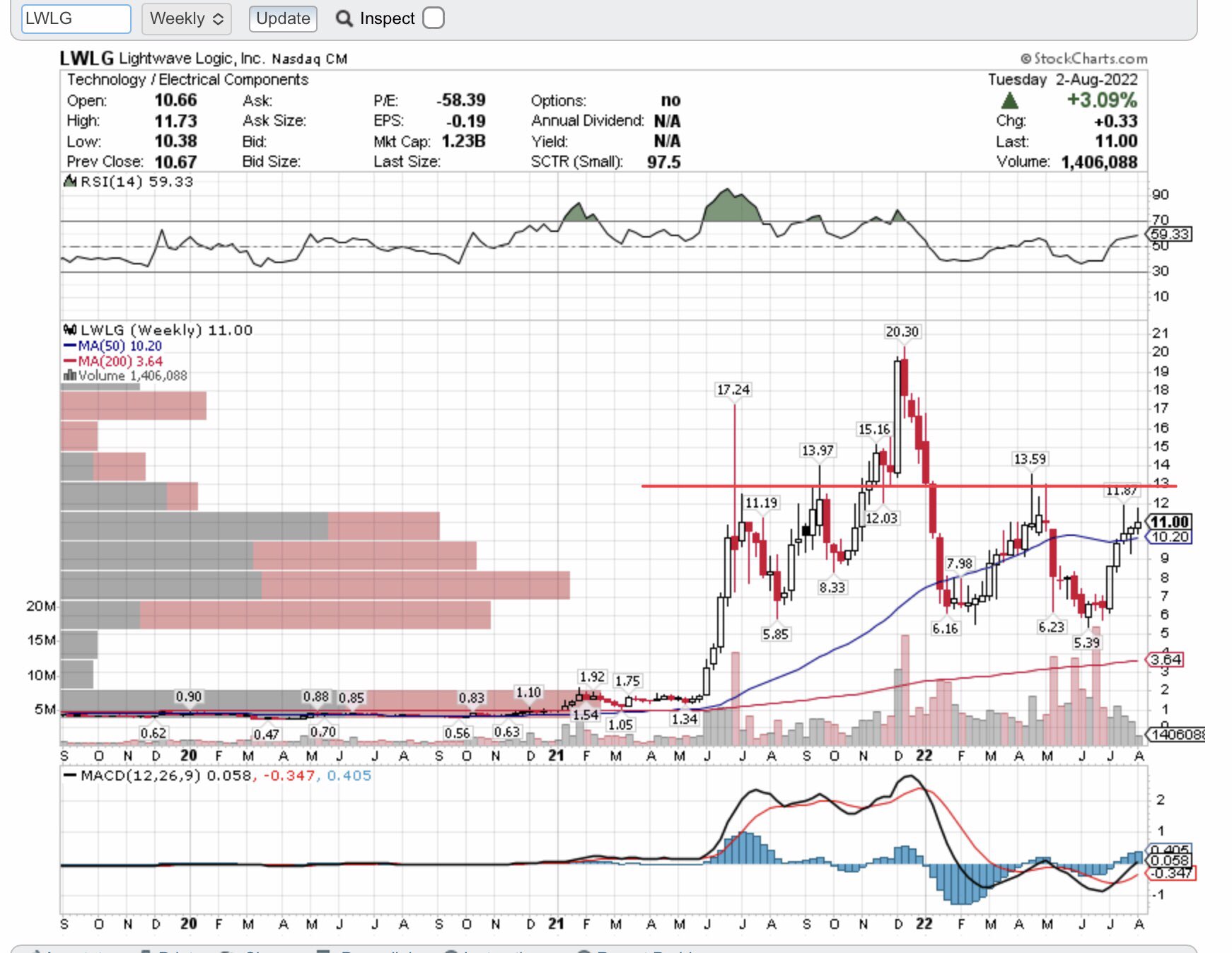Screen dimensions: 1232x953
Task: Click the green up-triangle change icon
Action: point(1010,100)
